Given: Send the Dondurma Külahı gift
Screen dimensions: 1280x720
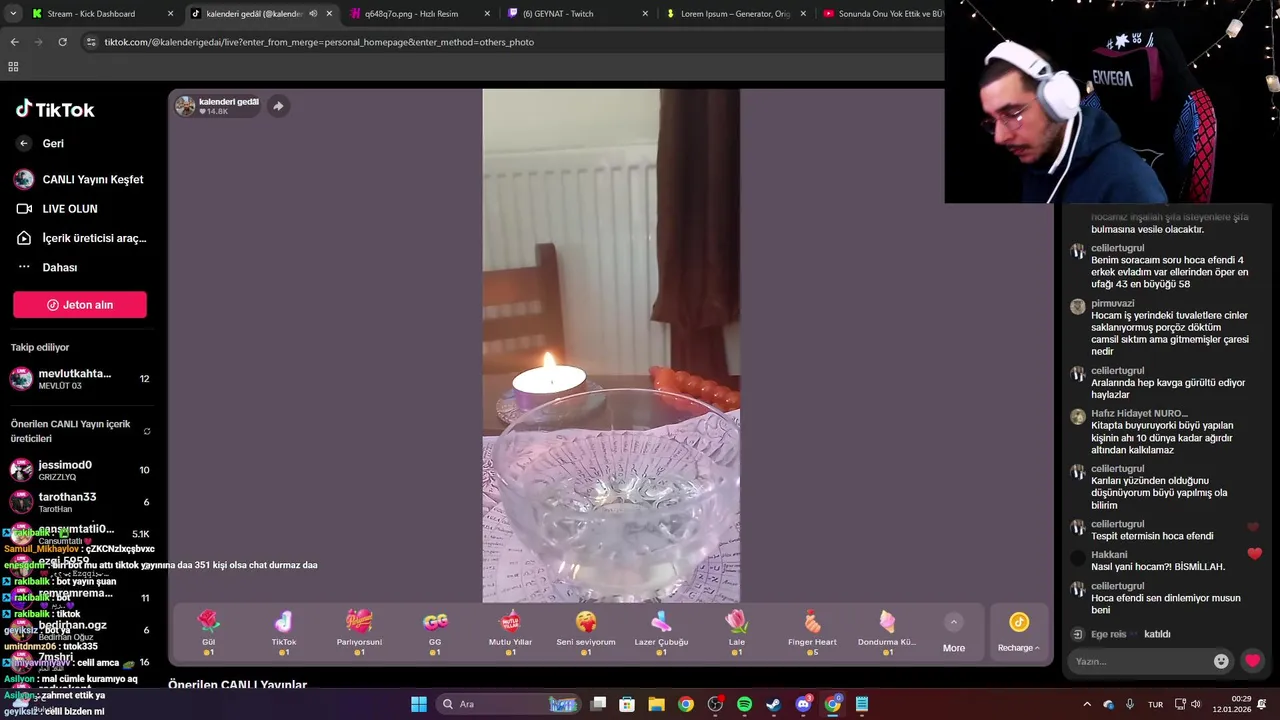Looking at the screenshot, I should pos(887,634).
